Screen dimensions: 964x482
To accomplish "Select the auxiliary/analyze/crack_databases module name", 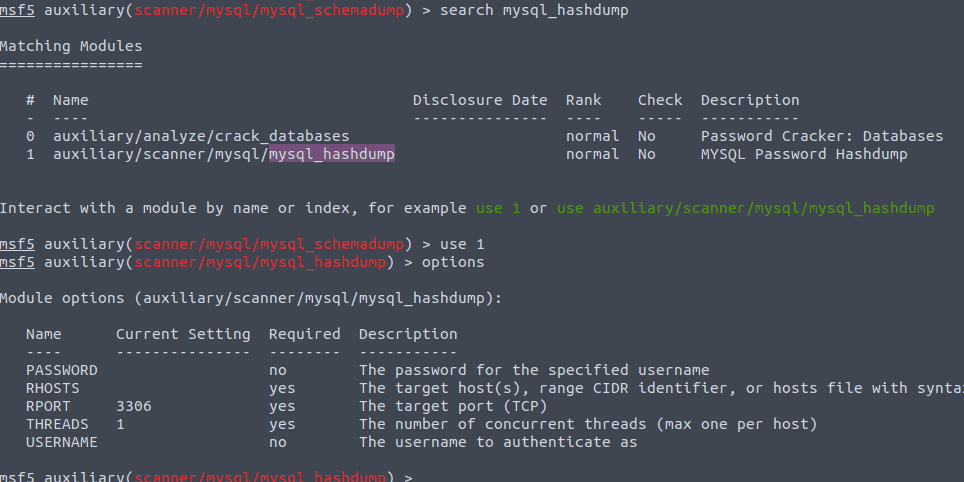I will point(201,136).
